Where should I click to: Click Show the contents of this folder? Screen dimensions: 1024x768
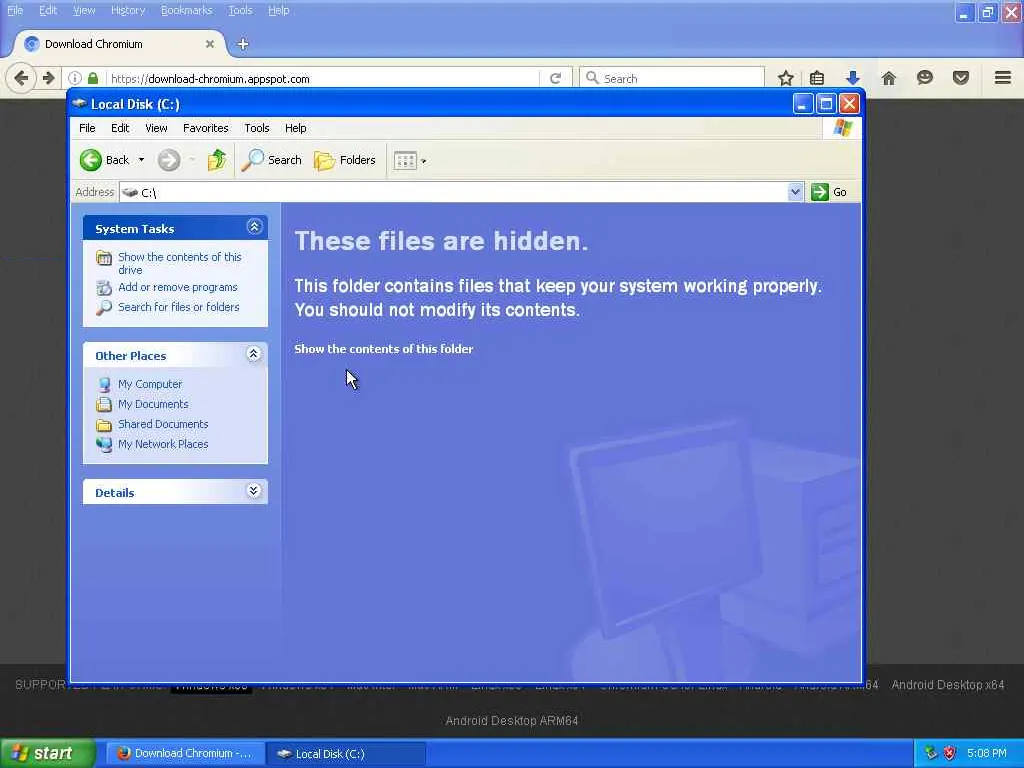point(383,349)
